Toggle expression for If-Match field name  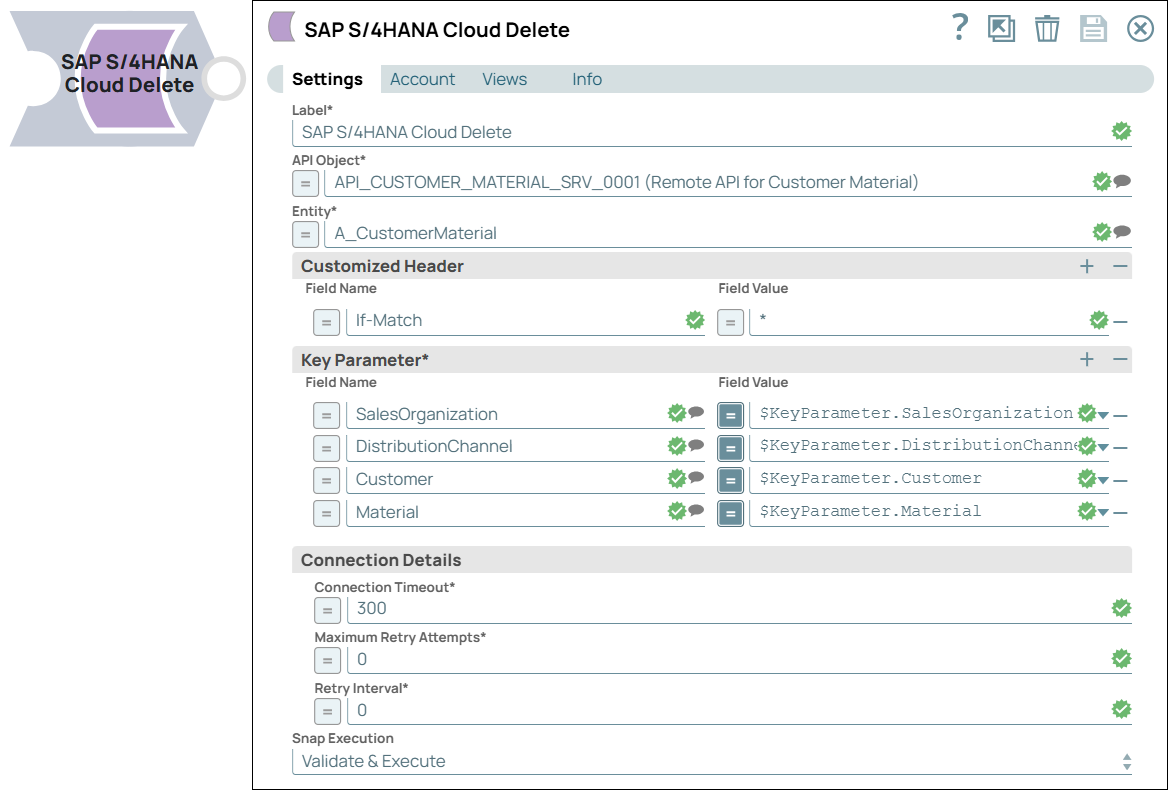(x=326, y=322)
